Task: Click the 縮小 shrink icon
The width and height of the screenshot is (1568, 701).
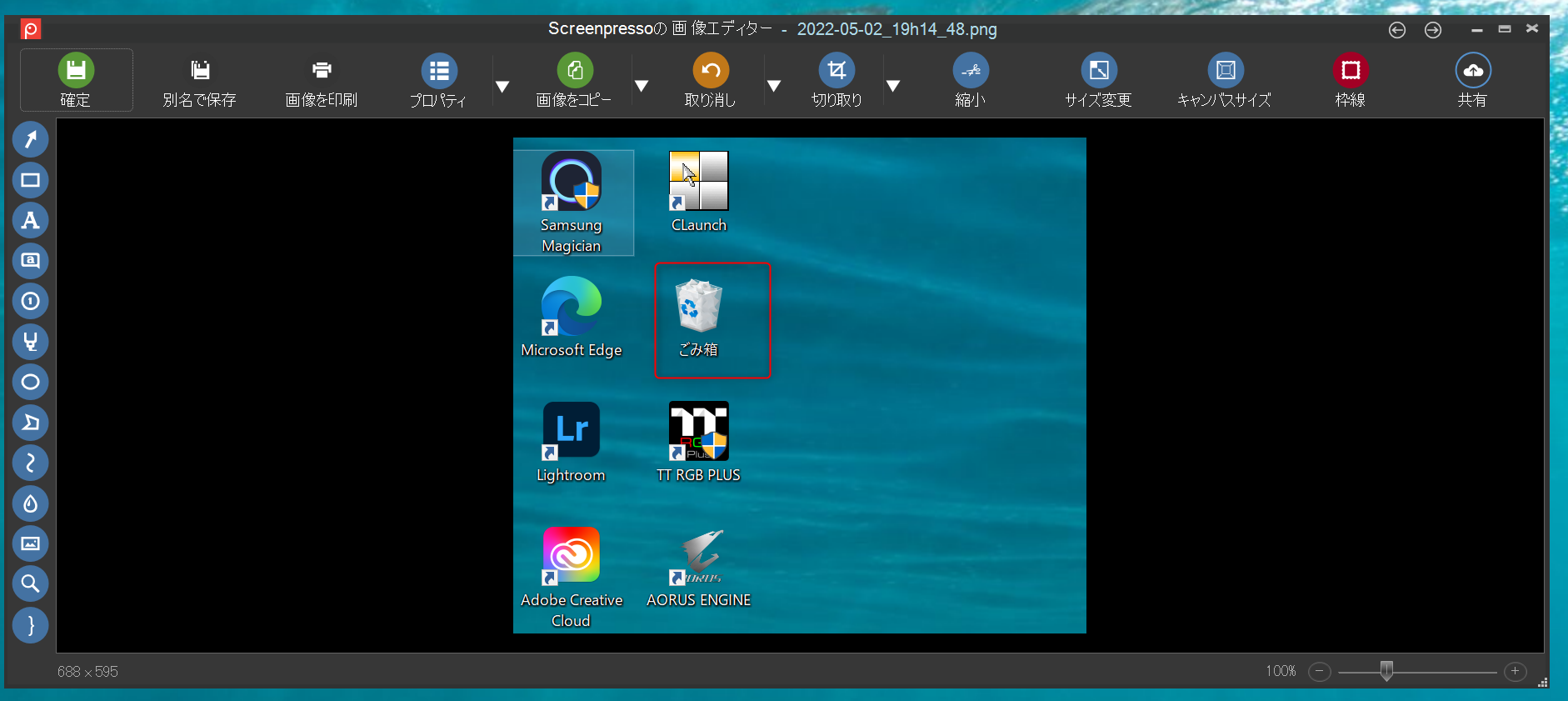Action: click(x=971, y=70)
